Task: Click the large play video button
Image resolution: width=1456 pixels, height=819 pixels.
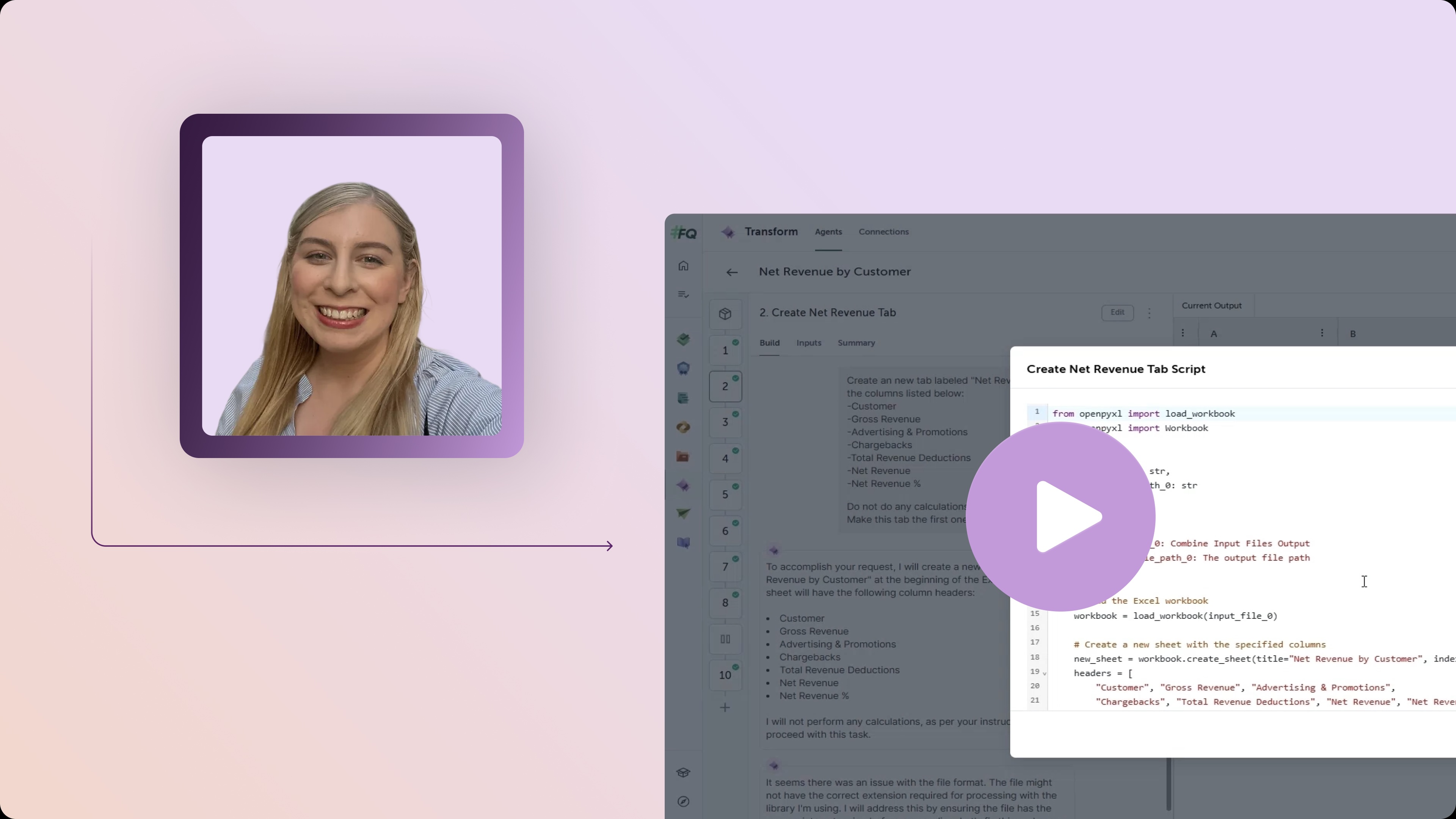Action: point(1061,516)
